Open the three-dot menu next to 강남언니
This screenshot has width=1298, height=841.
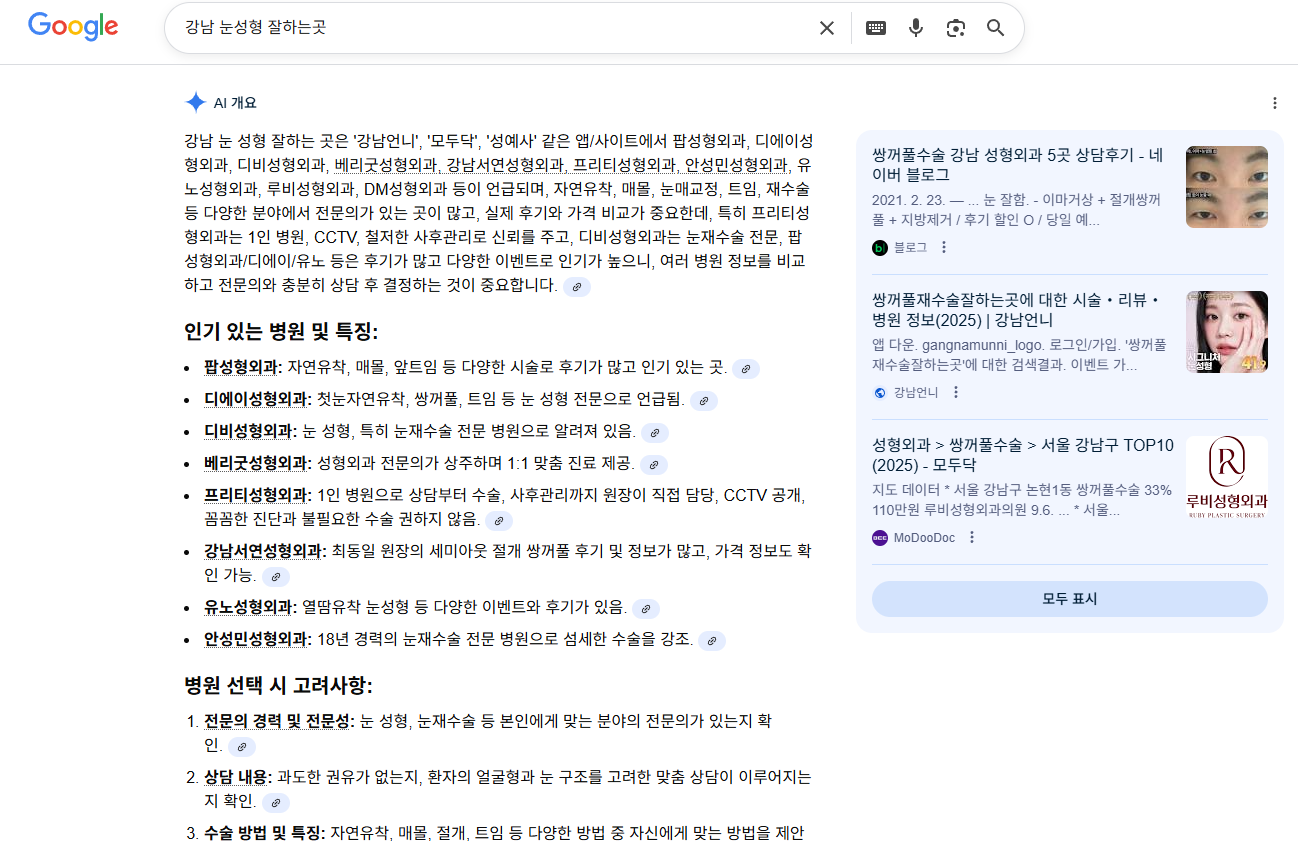[957, 392]
